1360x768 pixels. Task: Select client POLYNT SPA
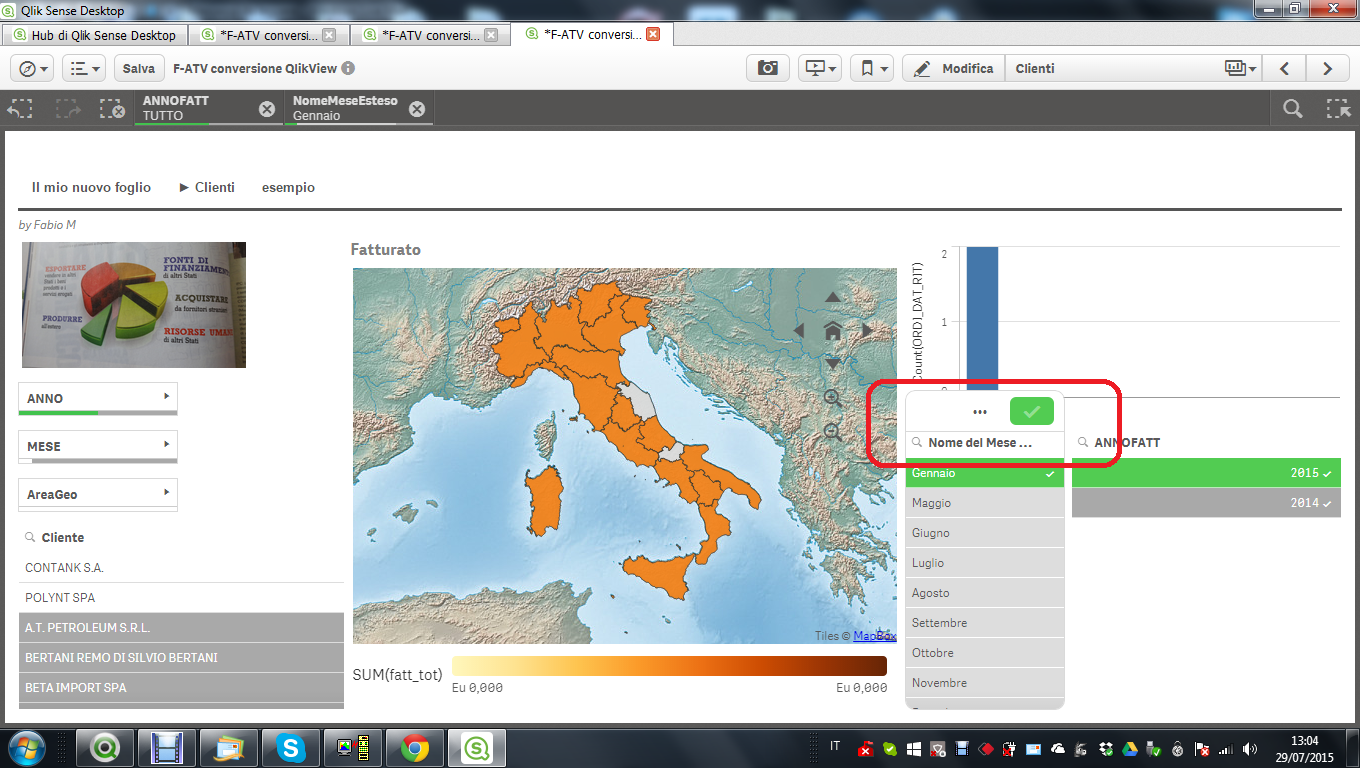click(x=181, y=597)
